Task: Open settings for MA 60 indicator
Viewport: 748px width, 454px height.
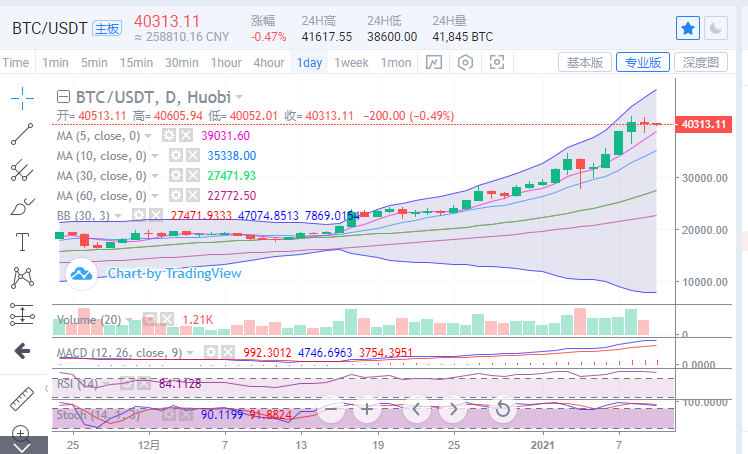Action: click(176, 196)
